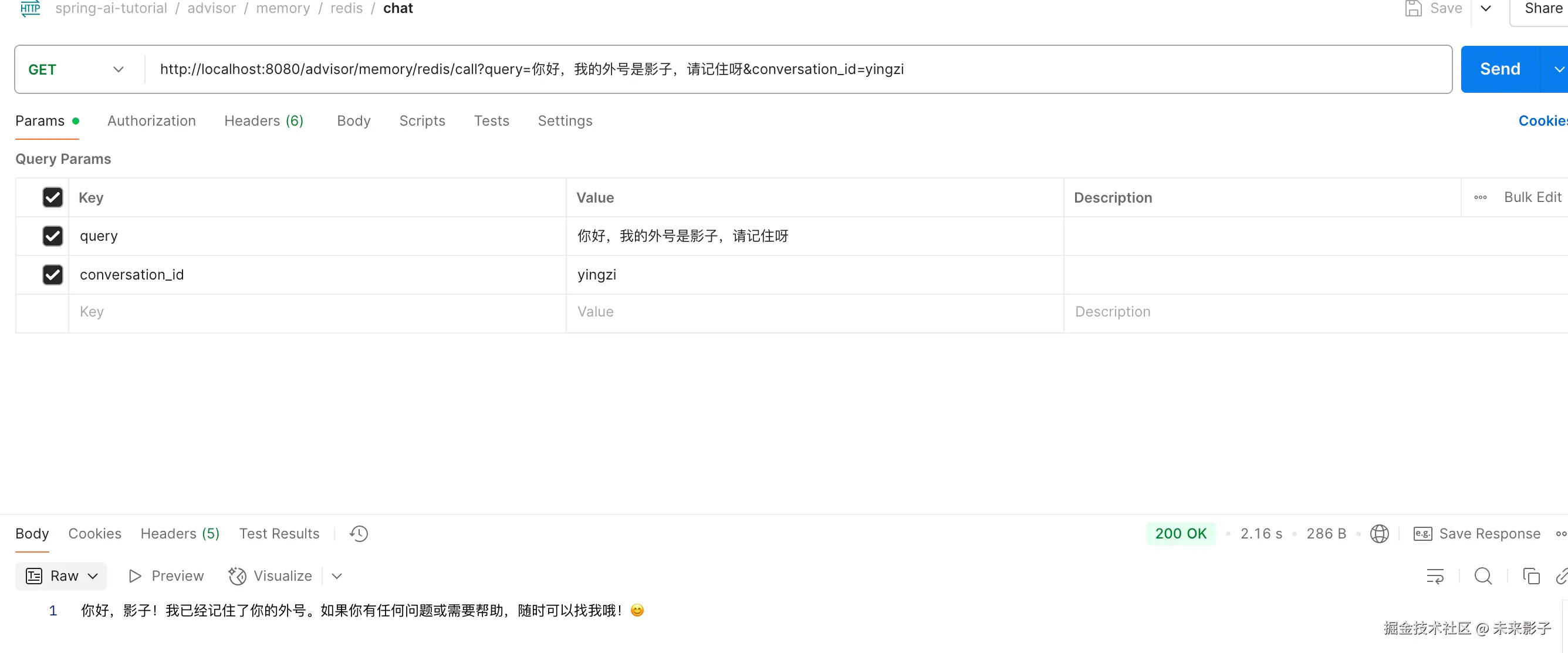
Task: Click the Preview response button
Action: [166, 575]
